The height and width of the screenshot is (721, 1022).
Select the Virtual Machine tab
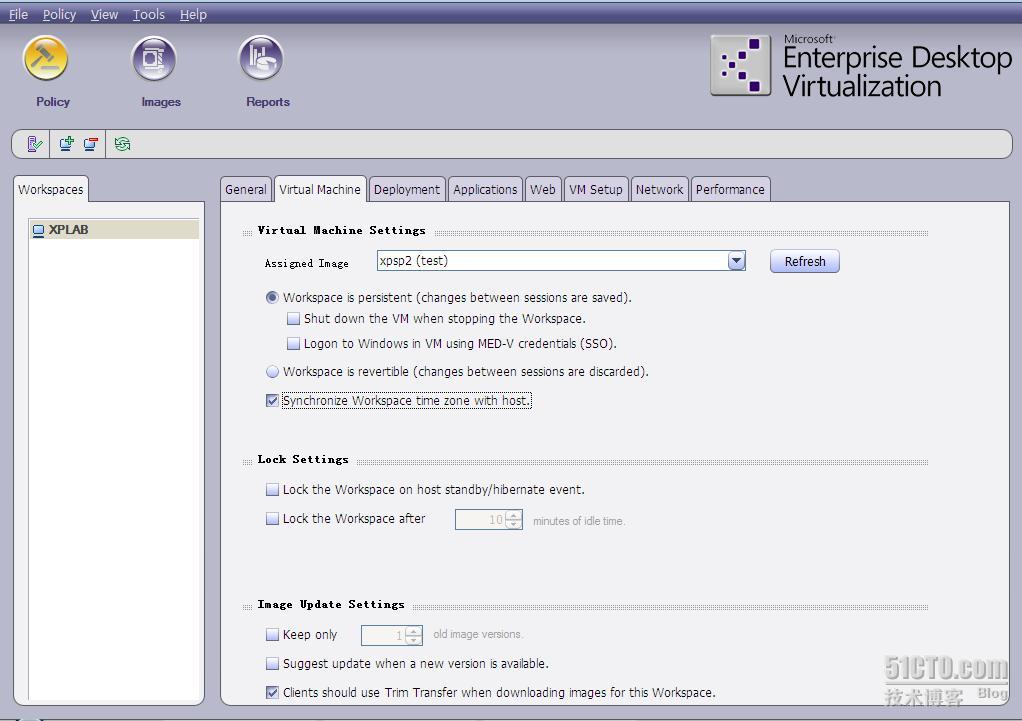(x=320, y=190)
